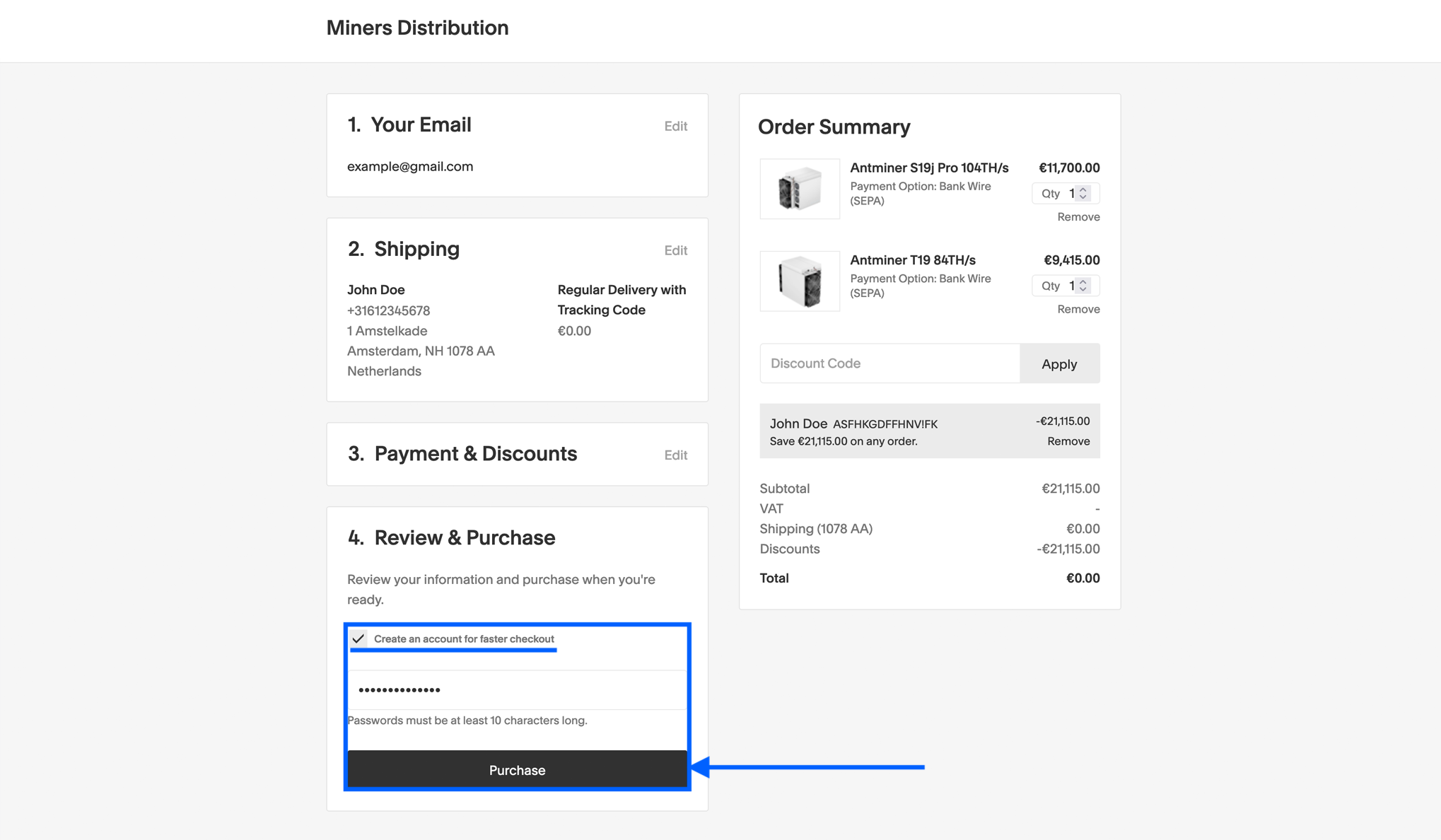Remove Antminer T19 84TH/s from order

point(1078,309)
